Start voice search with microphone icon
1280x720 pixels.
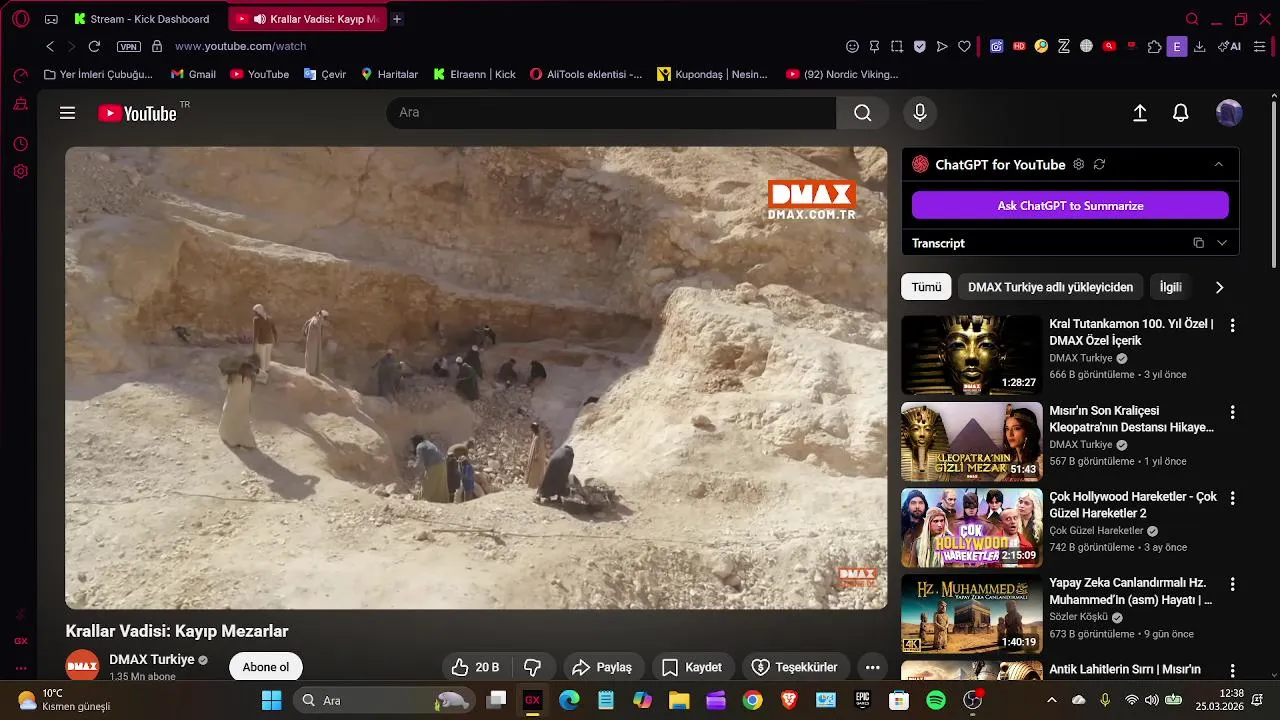[920, 113]
